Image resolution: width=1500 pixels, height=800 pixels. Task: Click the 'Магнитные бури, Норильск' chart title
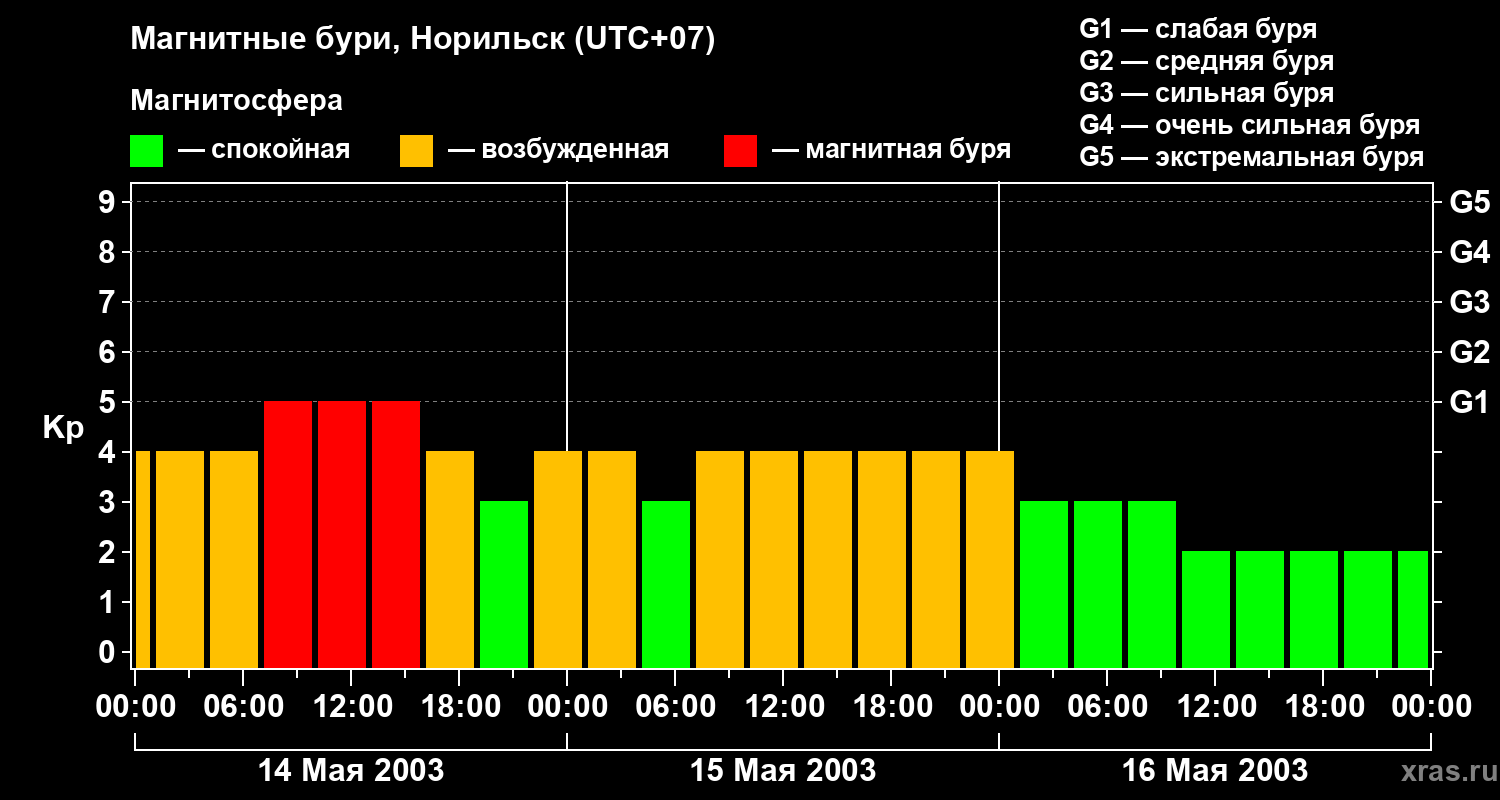[423, 40]
